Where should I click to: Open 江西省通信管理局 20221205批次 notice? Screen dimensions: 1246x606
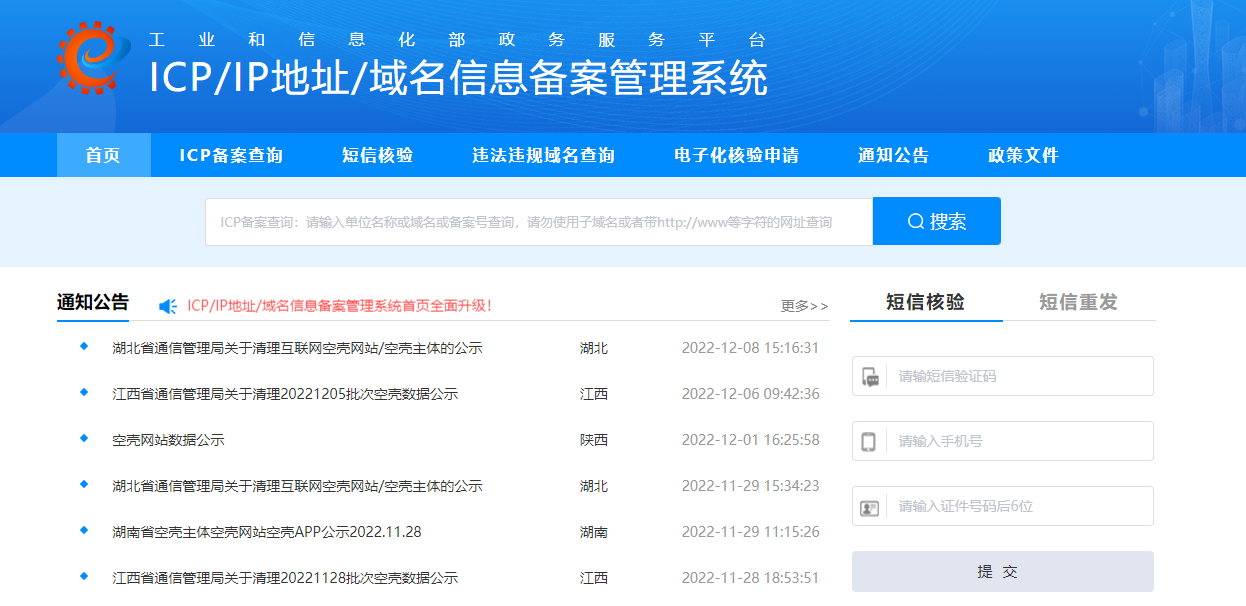coord(285,394)
